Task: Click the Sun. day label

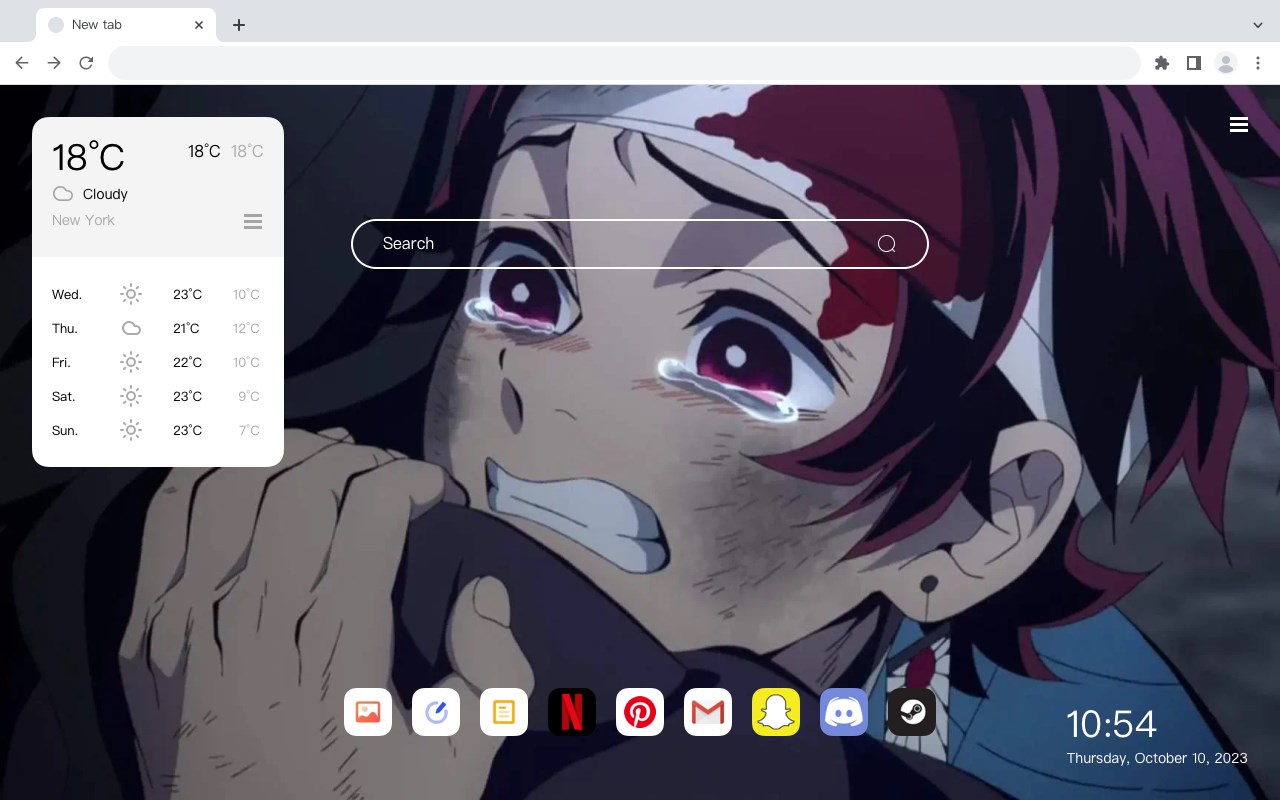Action: point(65,430)
